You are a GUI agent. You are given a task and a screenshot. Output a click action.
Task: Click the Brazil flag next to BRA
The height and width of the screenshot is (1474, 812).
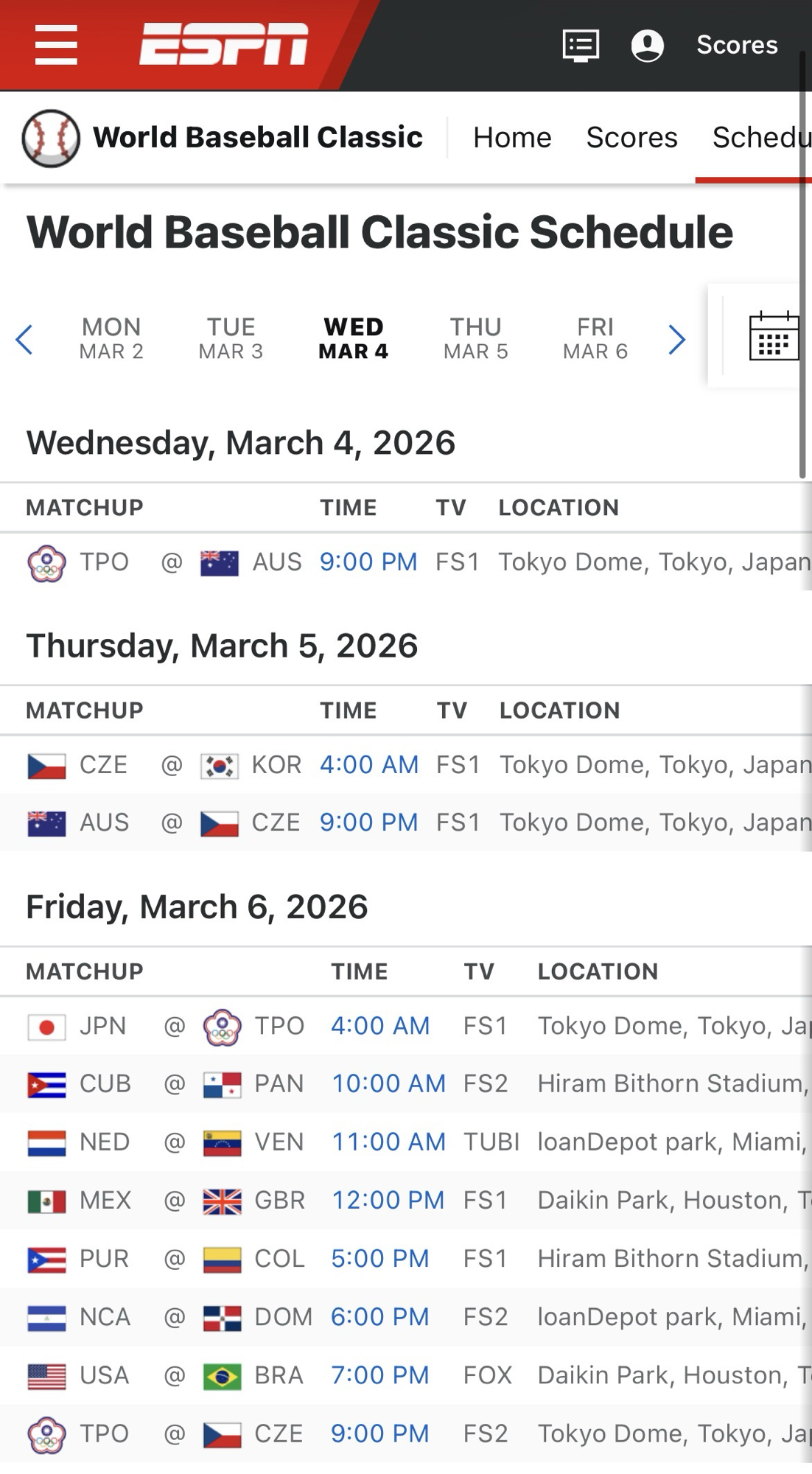point(222,1376)
